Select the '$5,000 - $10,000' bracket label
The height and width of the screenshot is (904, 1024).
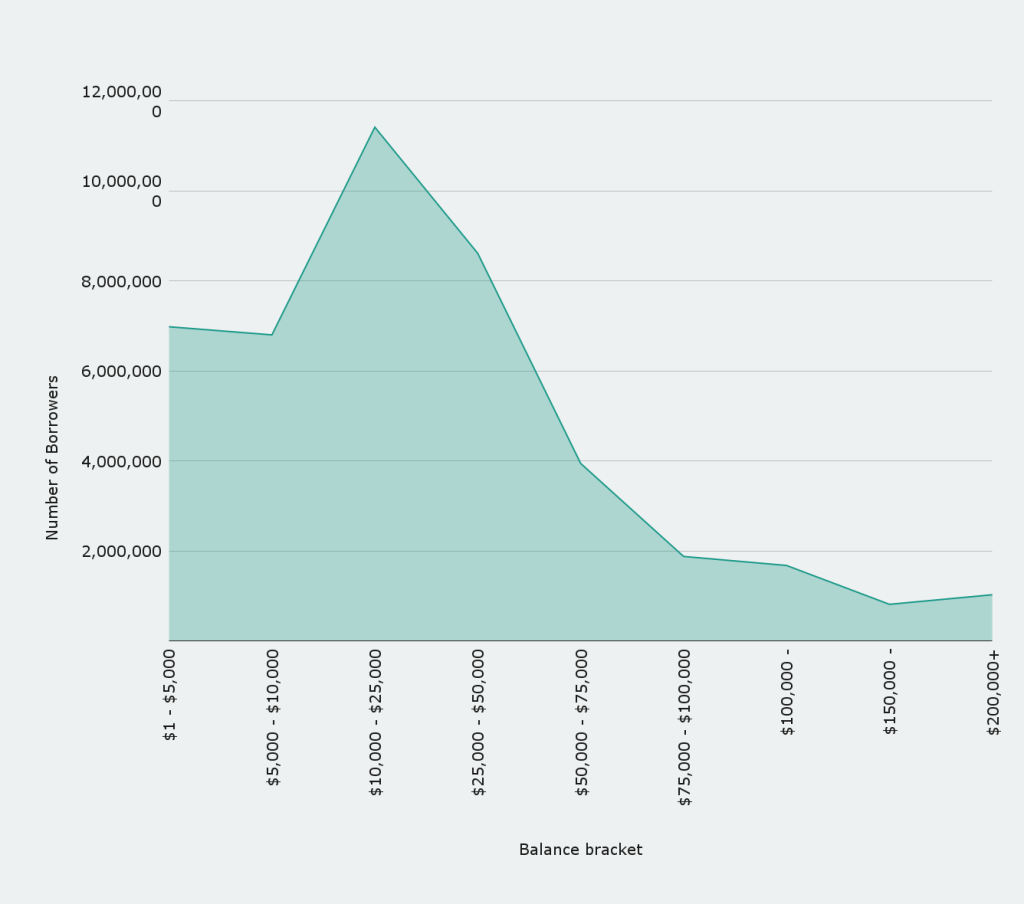pos(273,716)
